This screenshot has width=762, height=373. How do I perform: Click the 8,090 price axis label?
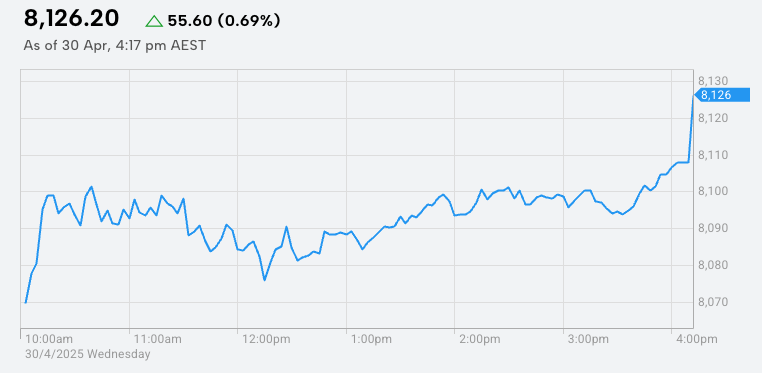713,228
